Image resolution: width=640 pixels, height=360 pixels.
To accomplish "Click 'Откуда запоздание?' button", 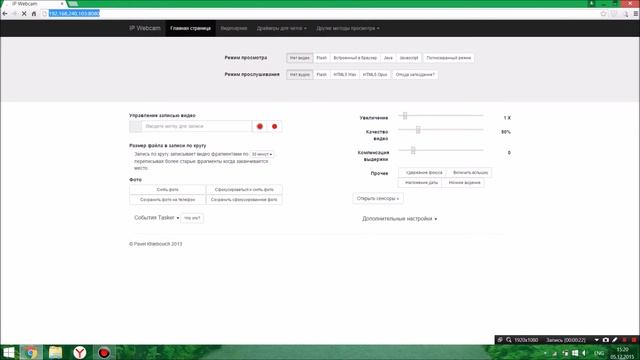I will click(415, 75).
